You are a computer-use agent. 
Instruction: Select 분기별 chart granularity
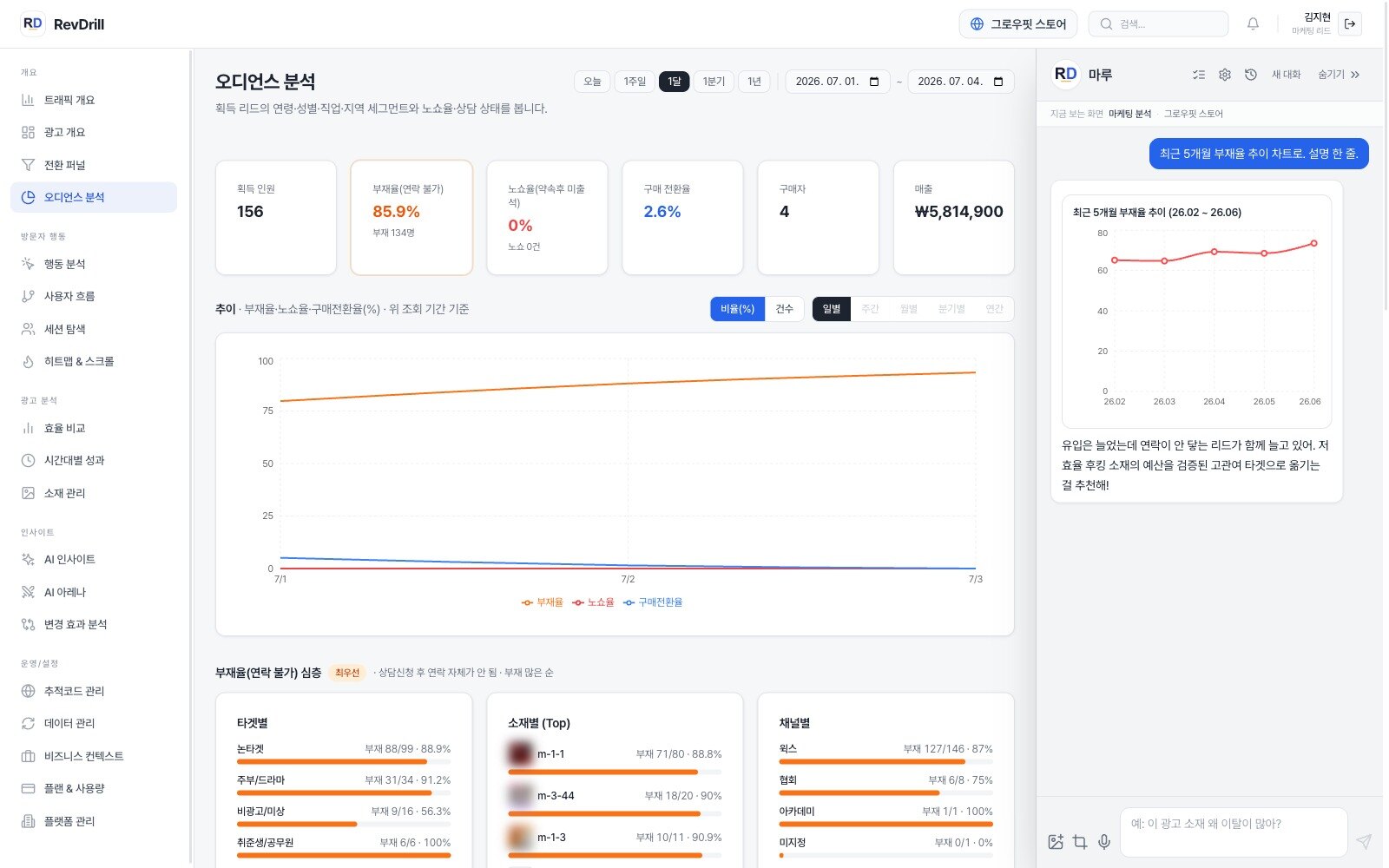[x=951, y=309]
